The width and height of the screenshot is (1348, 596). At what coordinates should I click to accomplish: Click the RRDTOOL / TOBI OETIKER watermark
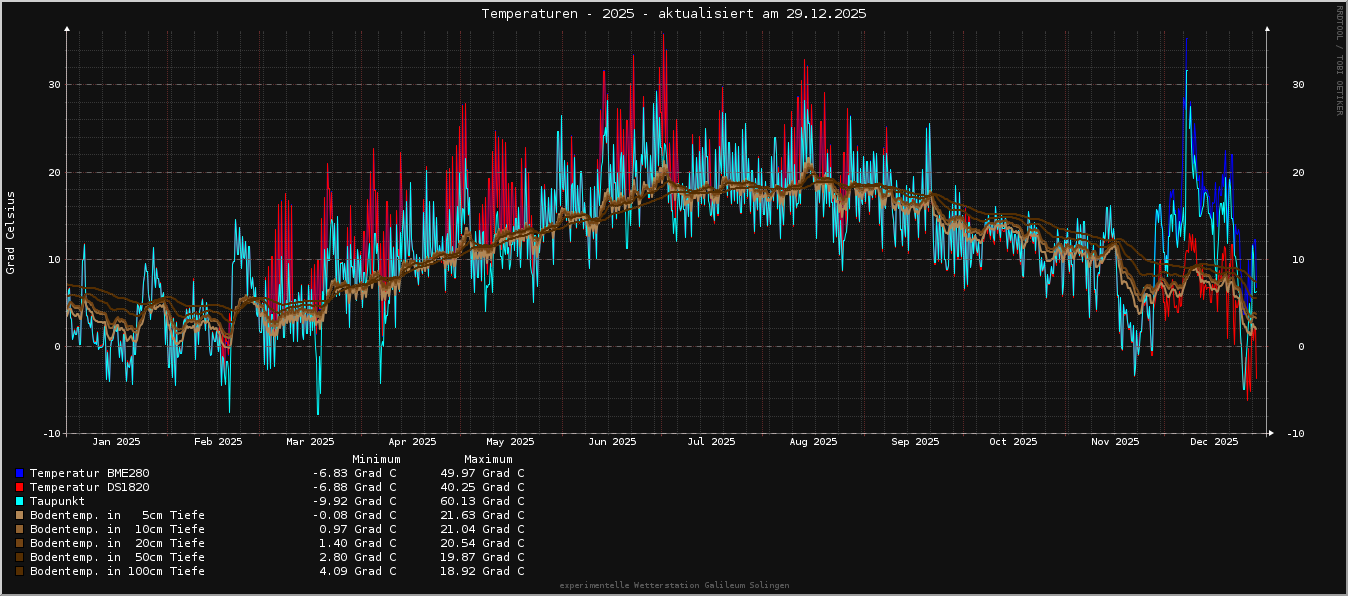pos(1339,60)
